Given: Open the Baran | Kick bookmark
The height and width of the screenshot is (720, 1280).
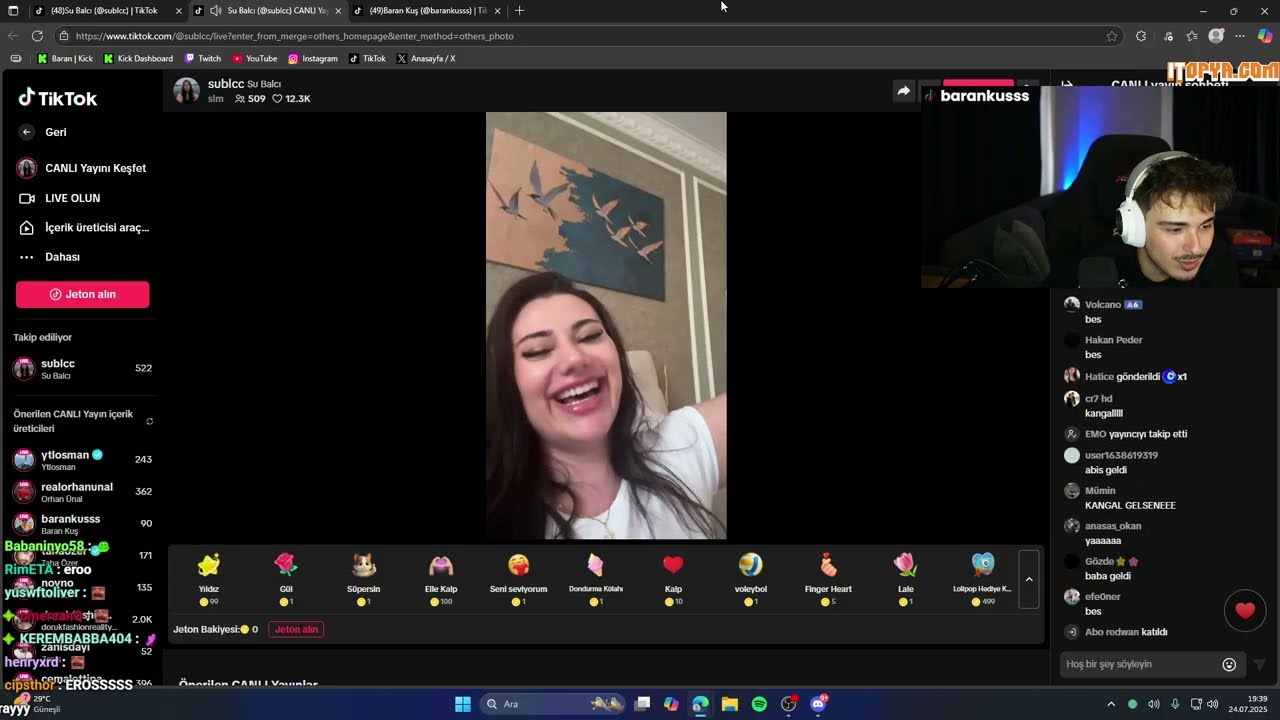Looking at the screenshot, I should coord(65,59).
